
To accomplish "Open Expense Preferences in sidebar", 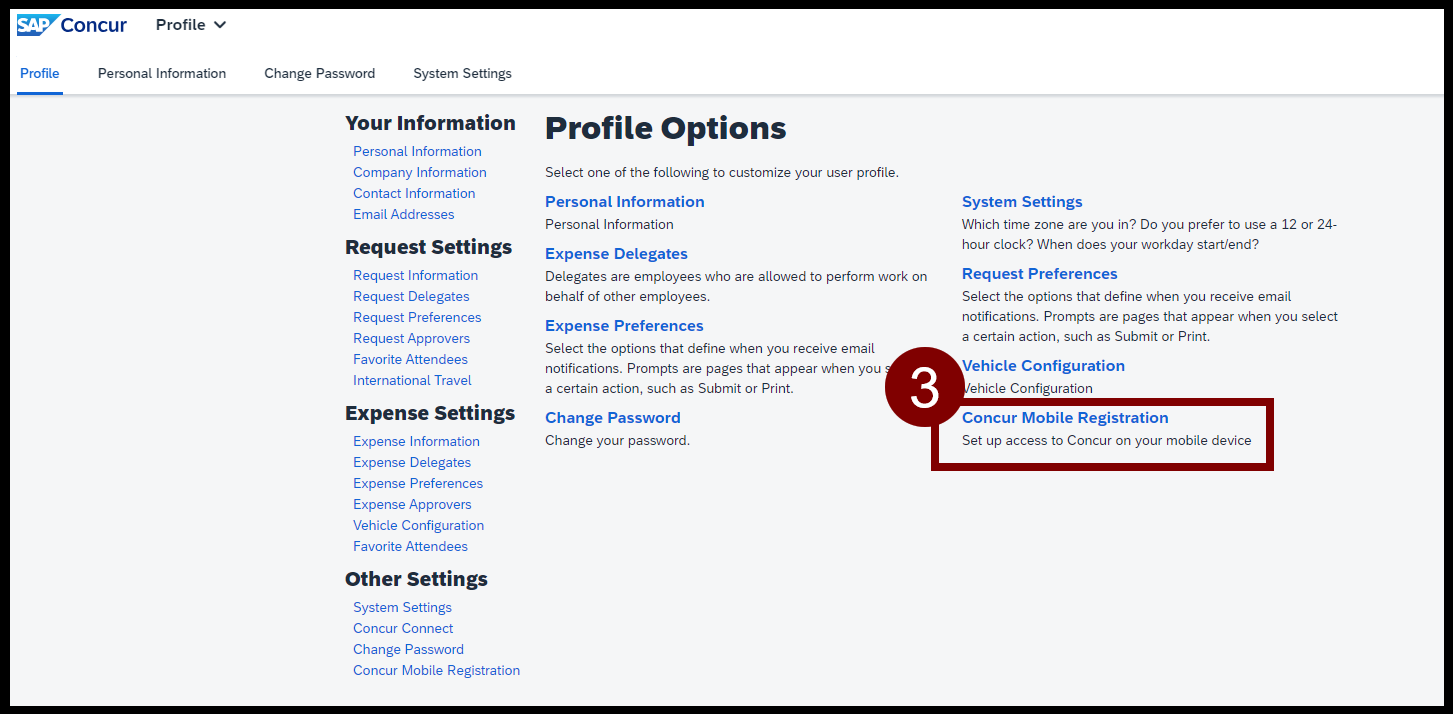I will [x=418, y=483].
